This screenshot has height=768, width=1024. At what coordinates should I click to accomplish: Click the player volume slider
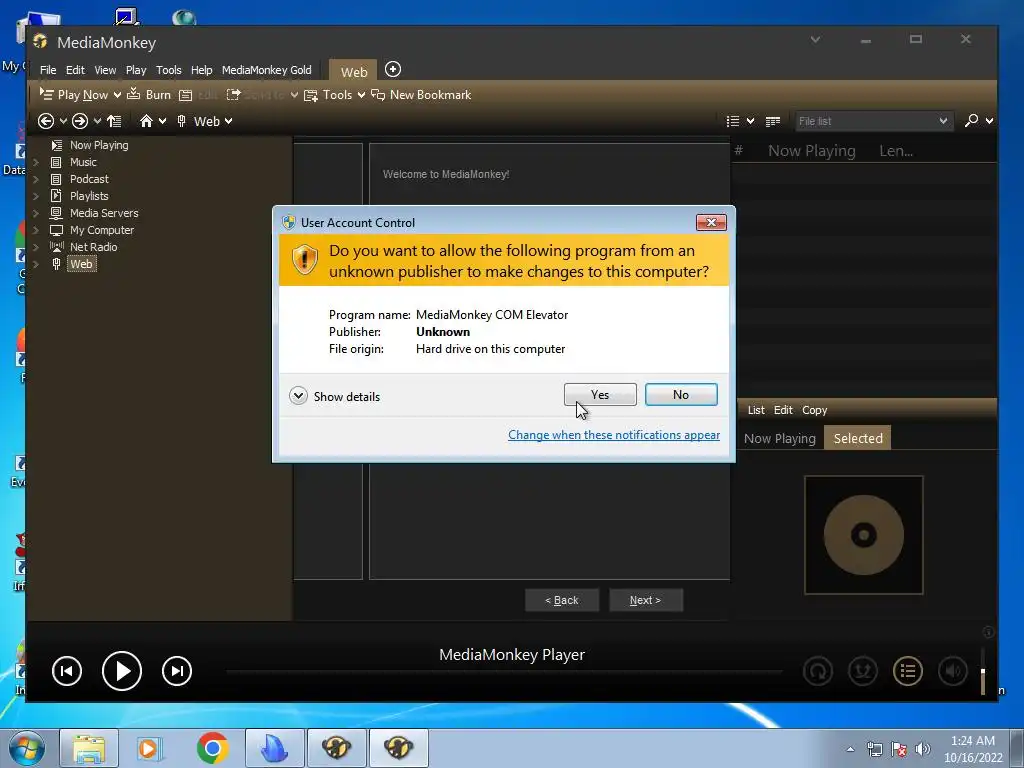[982, 671]
